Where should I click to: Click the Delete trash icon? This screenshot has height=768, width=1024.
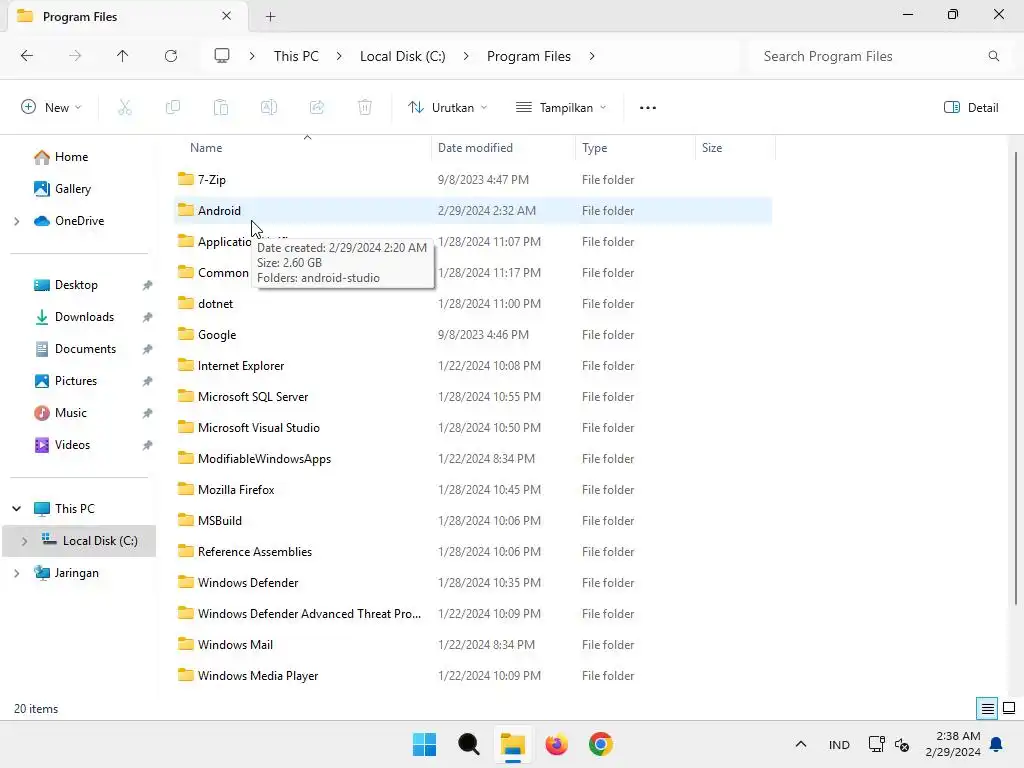point(365,107)
